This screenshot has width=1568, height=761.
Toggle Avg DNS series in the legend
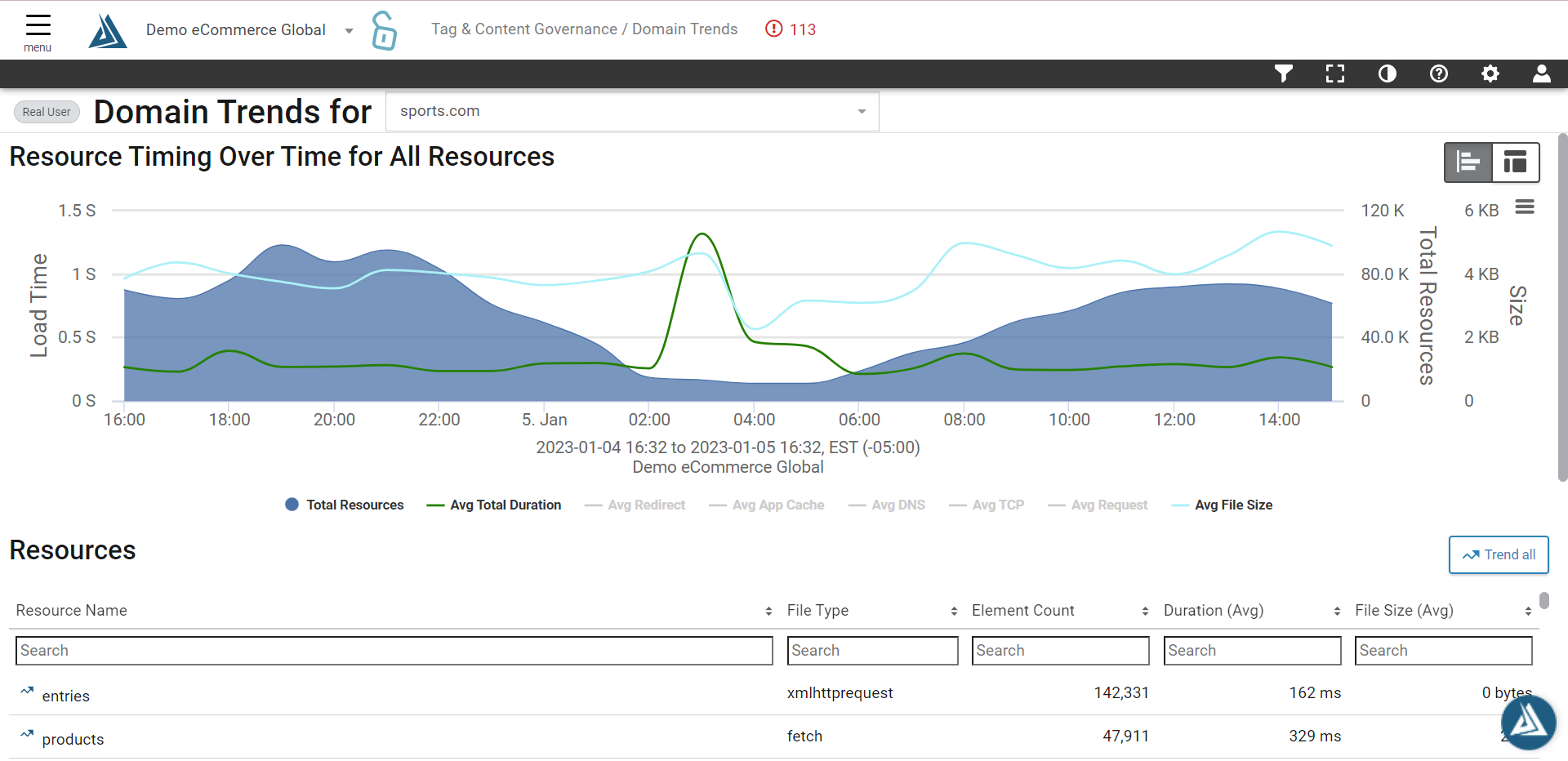[x=886, y=505]
